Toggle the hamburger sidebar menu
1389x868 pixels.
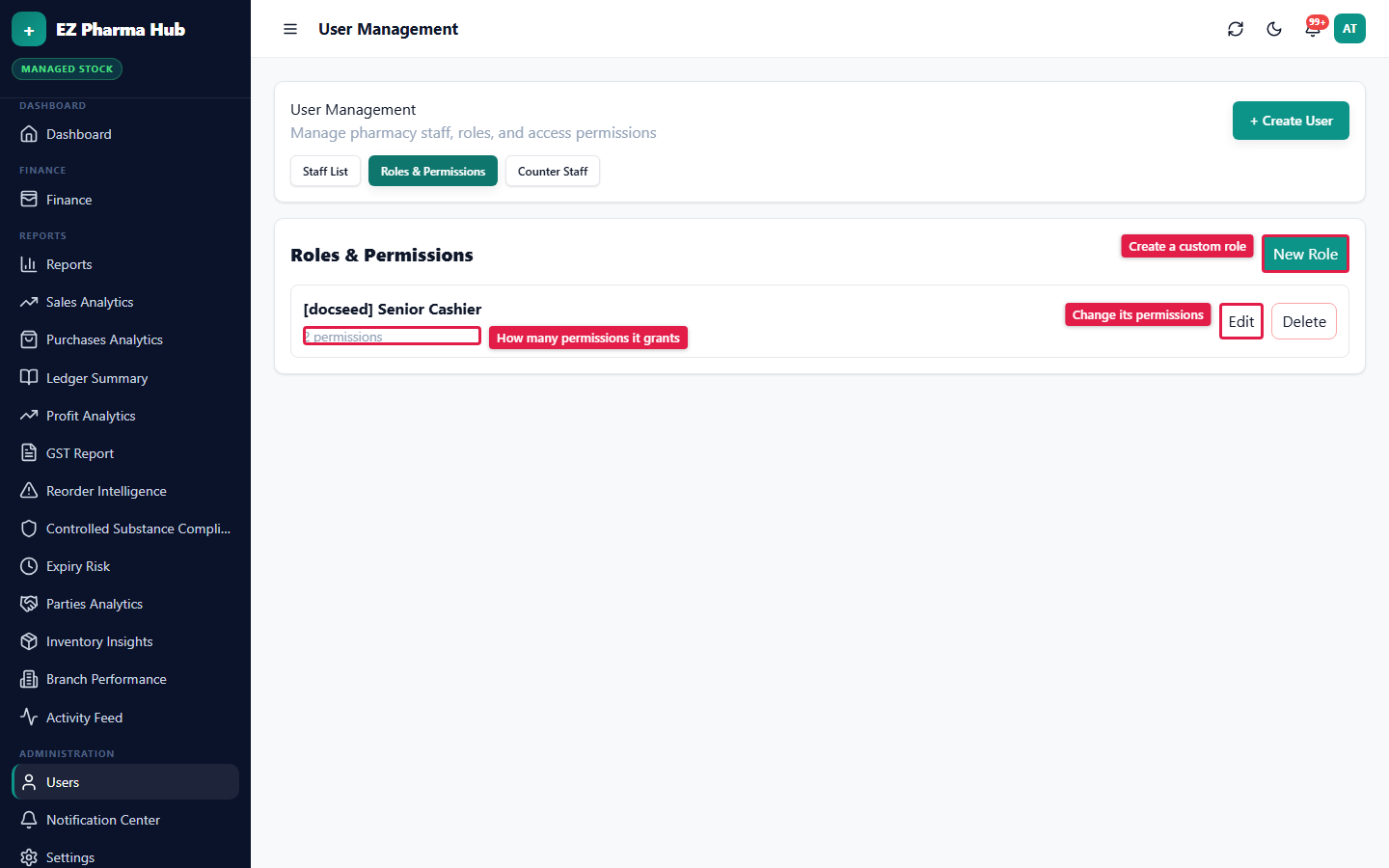coord(290,29)
